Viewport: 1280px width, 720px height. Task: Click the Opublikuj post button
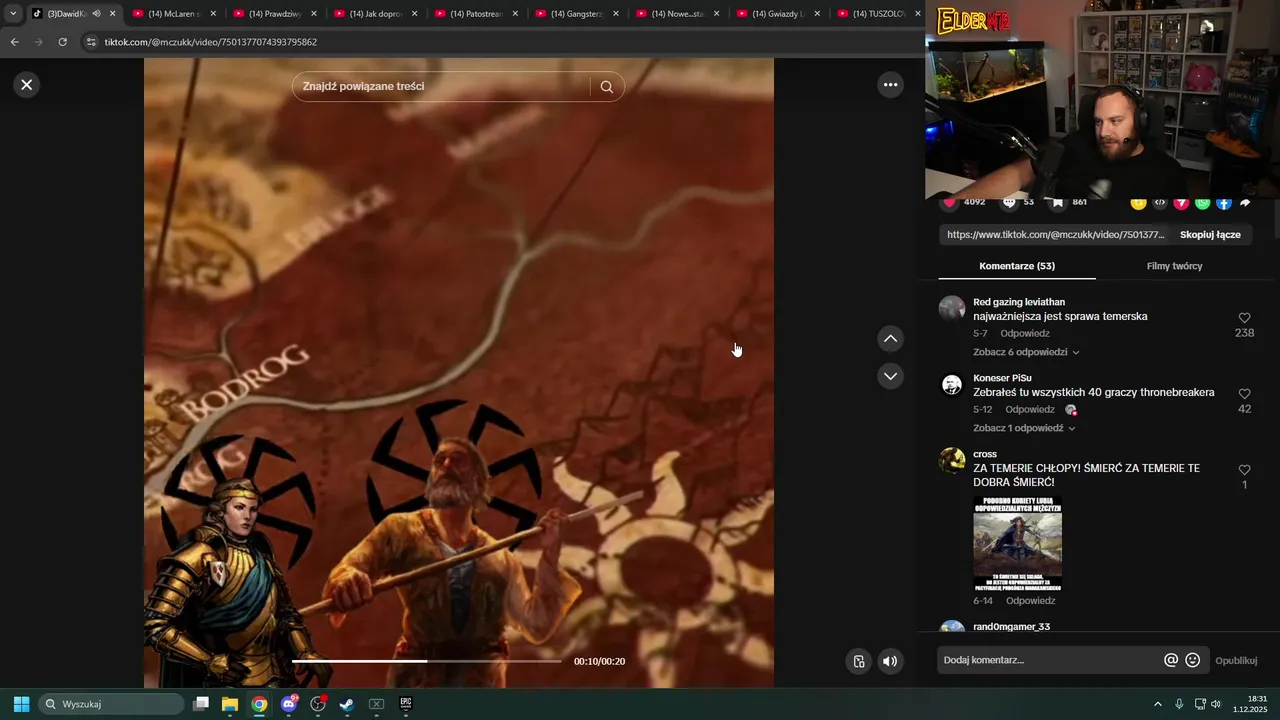(1236, 661)
